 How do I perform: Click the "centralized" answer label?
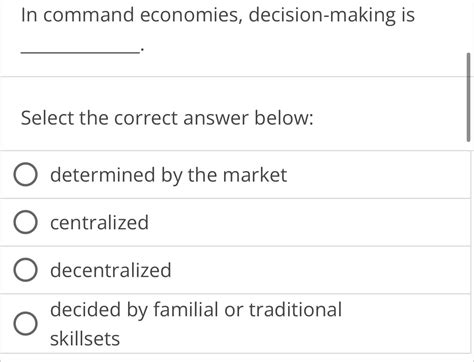(x=99, y=223)
